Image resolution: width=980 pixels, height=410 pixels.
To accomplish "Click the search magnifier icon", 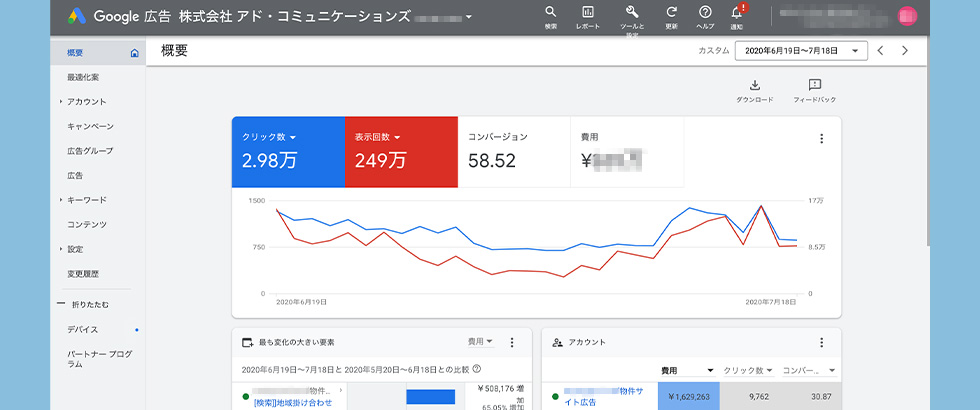I will (x=551, y=13).
